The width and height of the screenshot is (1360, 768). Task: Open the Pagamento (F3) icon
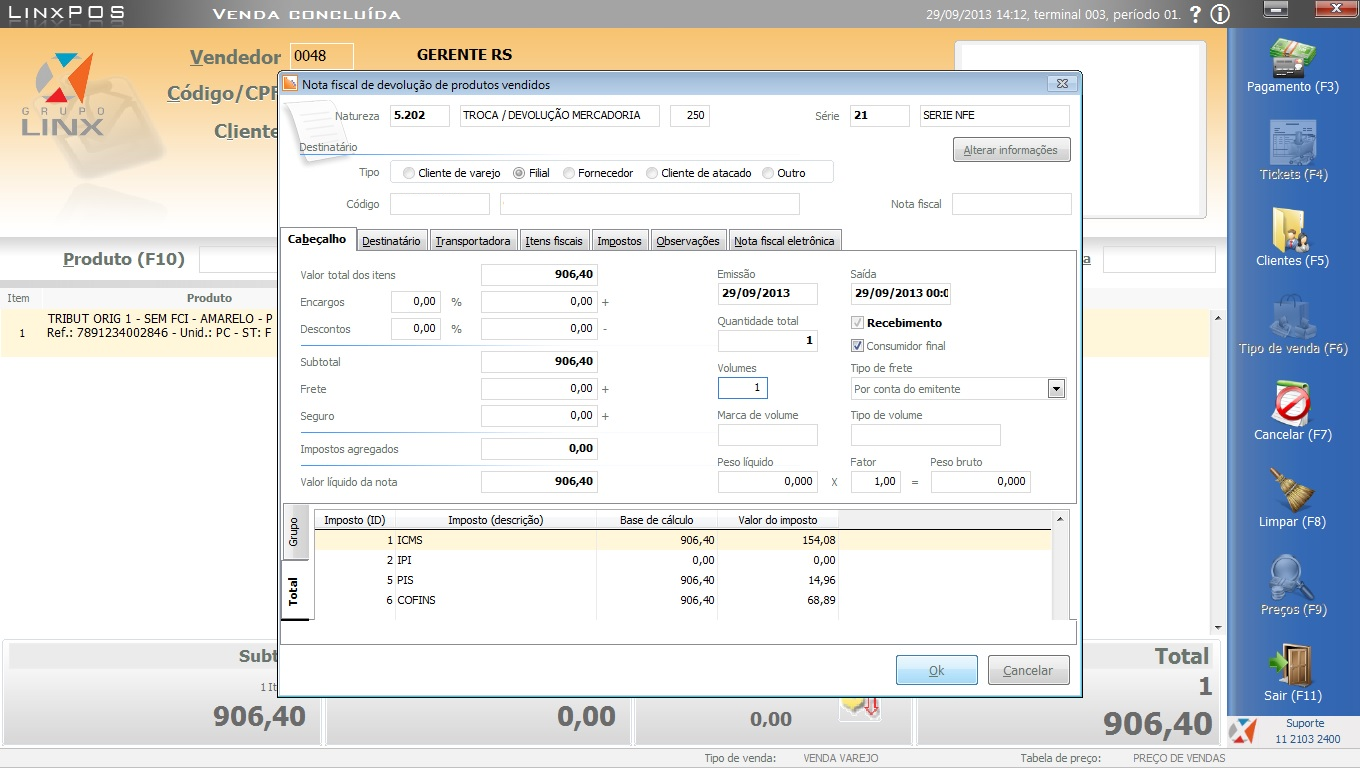click(1292, 58)
